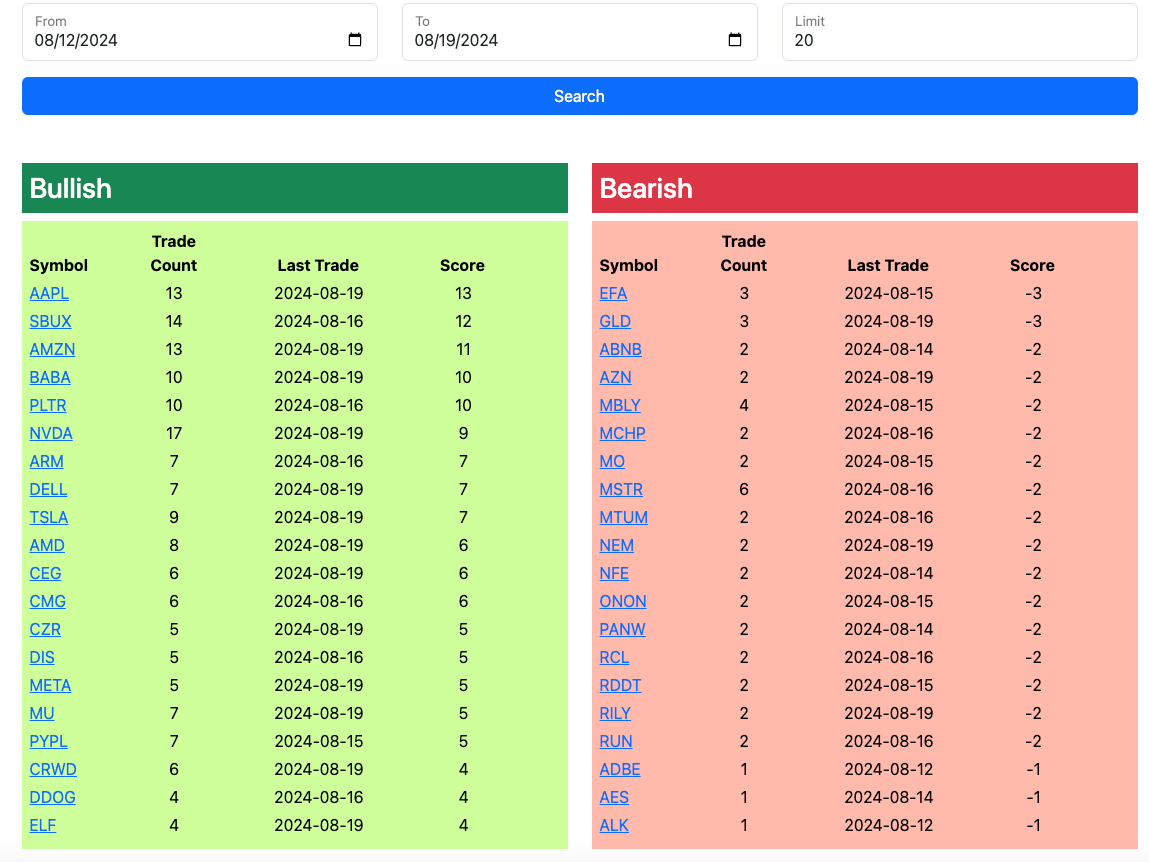
Task: Open the NEM symbol link
Action: coord(616,545)
